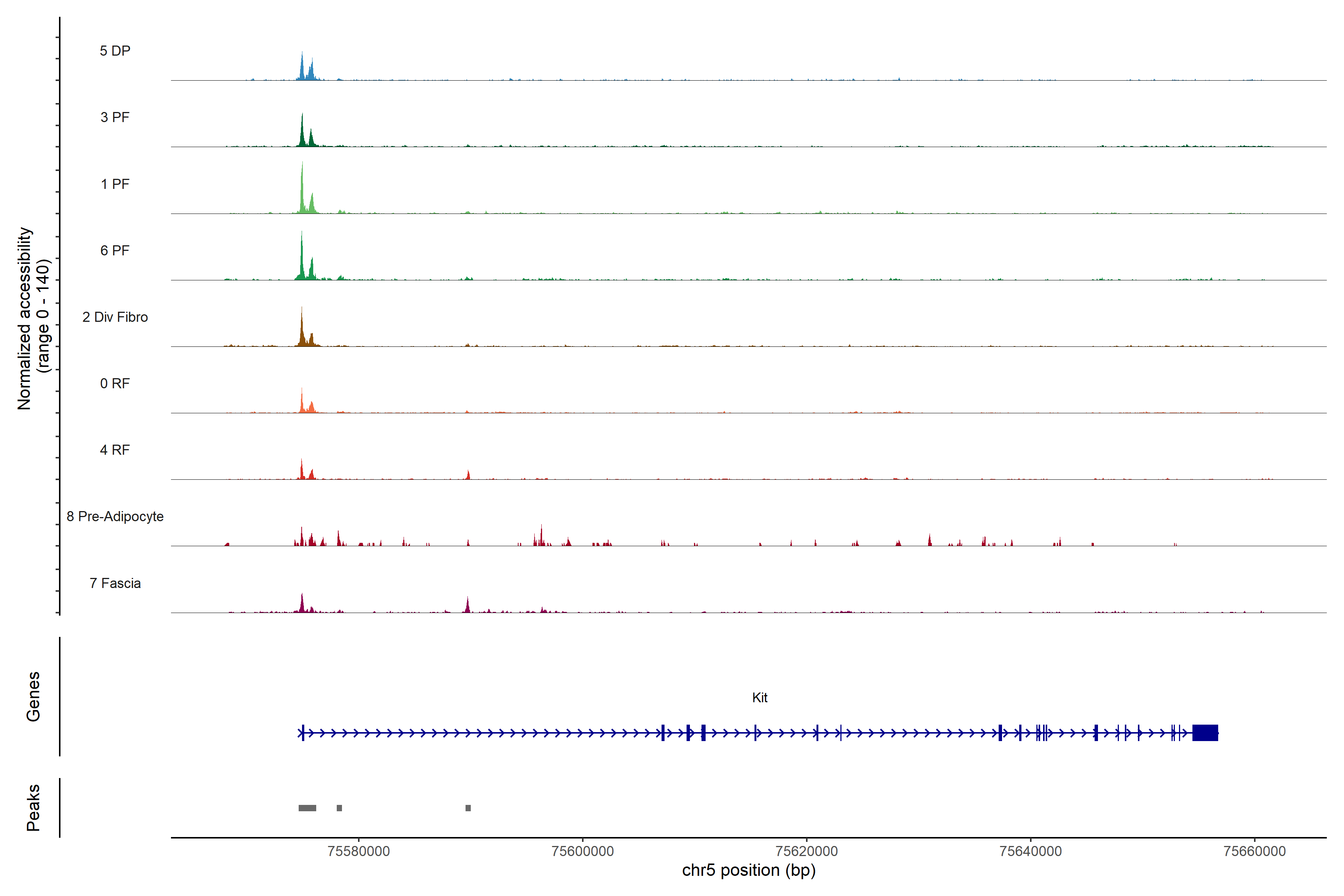
Task: Click the rightmost gray peak marker
Action: 468,808
